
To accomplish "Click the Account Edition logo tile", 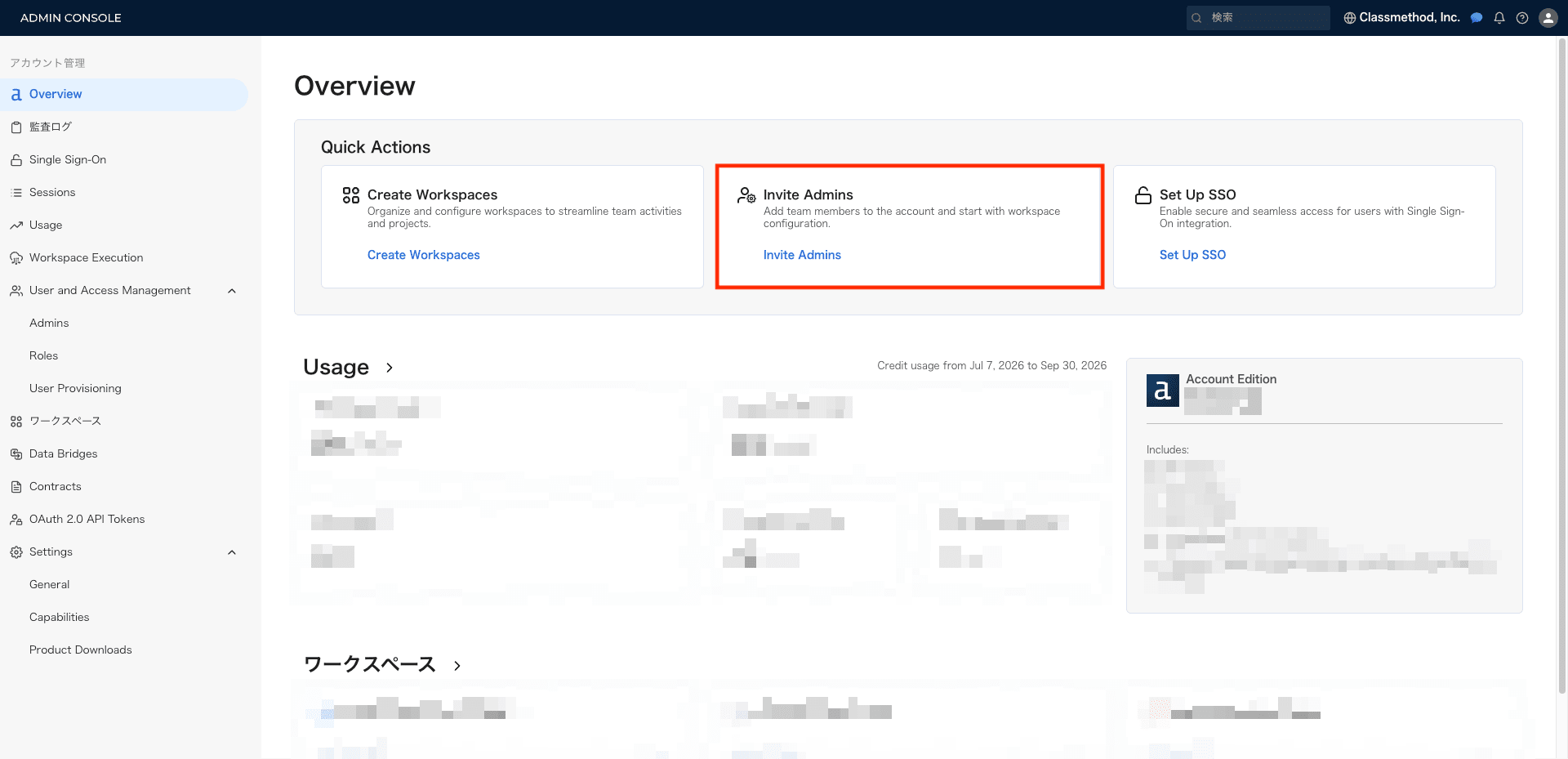I will 1162,391.
